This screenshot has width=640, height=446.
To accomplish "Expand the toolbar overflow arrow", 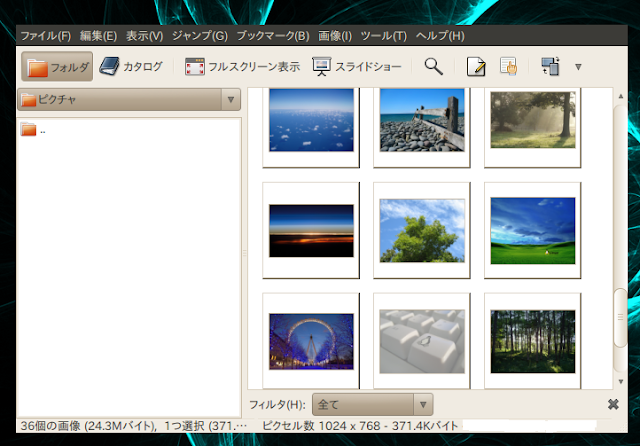I will 578,67.
